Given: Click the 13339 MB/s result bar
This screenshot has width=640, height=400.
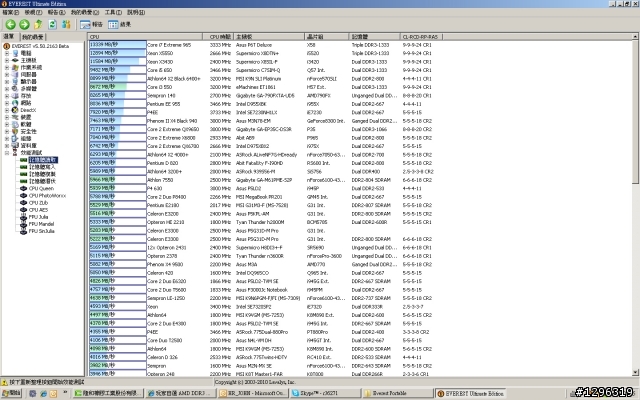Looking at the screenshot, I should coord(118,45).
